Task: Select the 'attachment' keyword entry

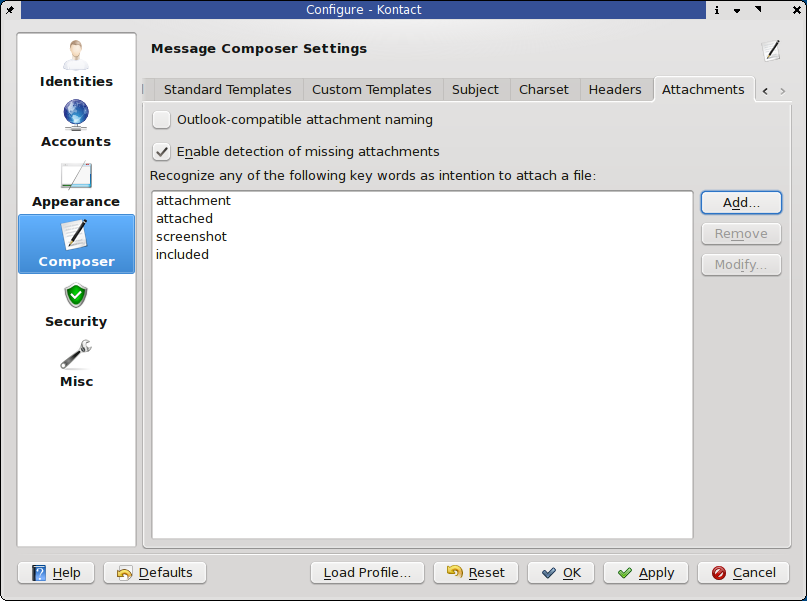Action: [194, 201]
